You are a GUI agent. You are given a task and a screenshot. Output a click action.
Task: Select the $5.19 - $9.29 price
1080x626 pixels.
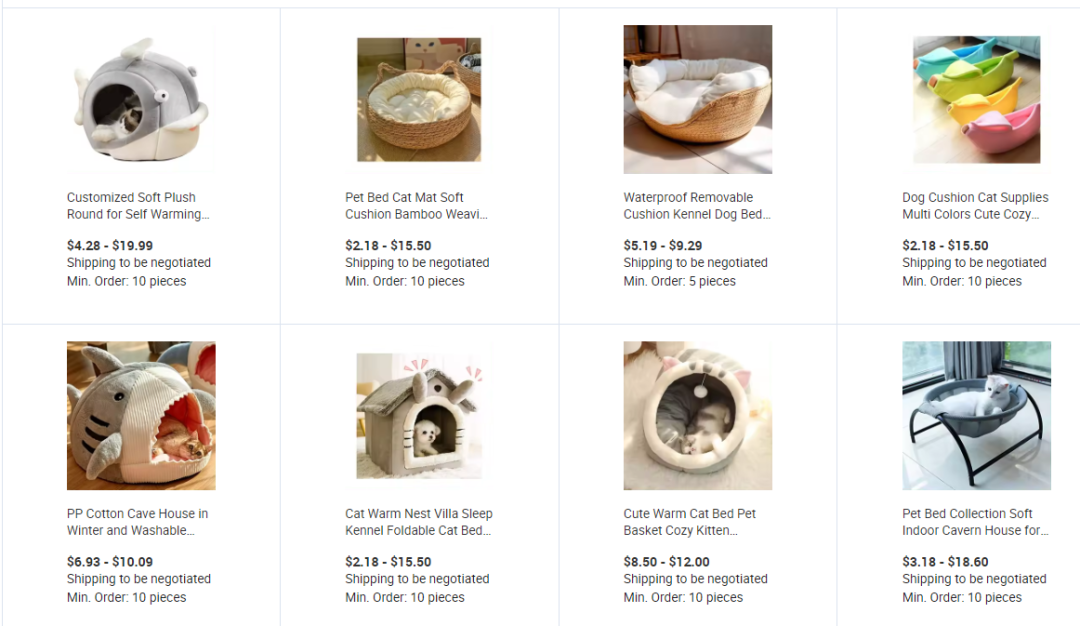[x=663, y=245]
